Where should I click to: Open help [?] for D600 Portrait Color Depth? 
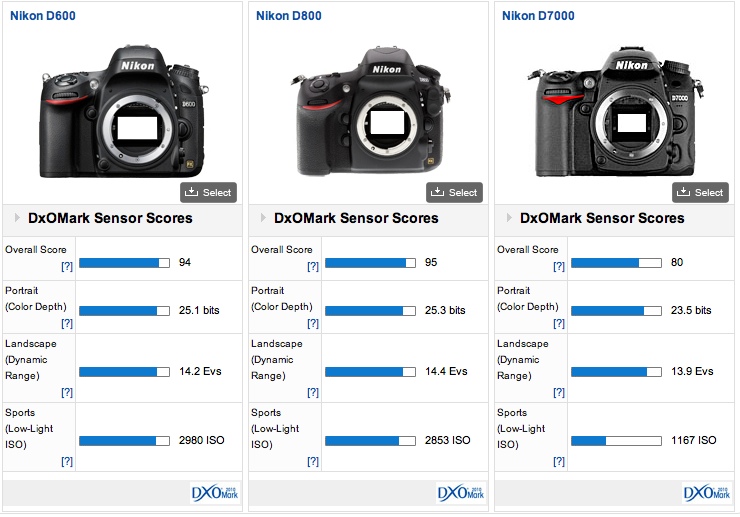click(67, 323)
